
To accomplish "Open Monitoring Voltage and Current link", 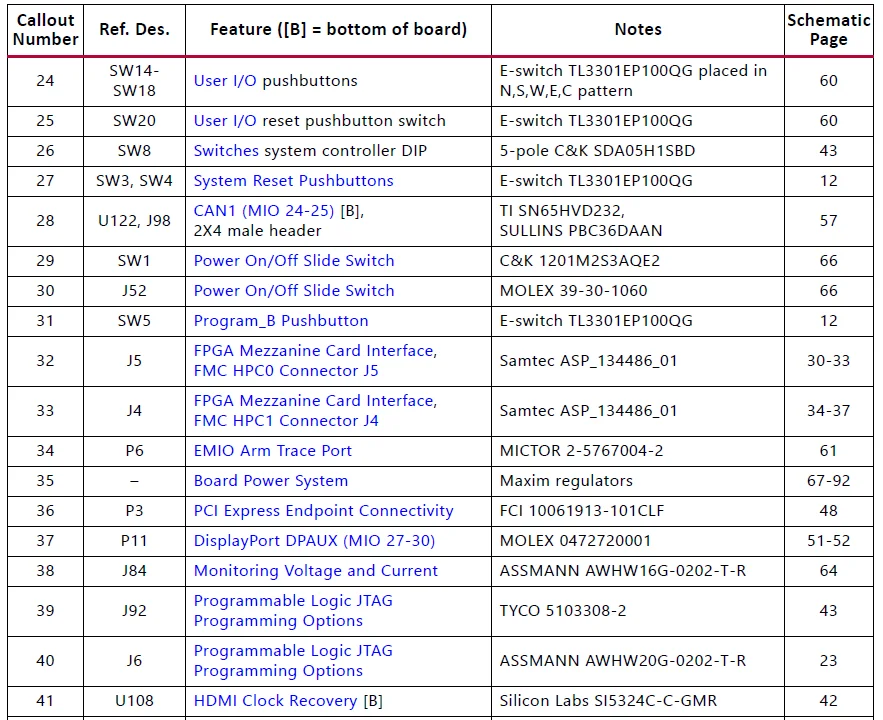I will tap(315, 571).
